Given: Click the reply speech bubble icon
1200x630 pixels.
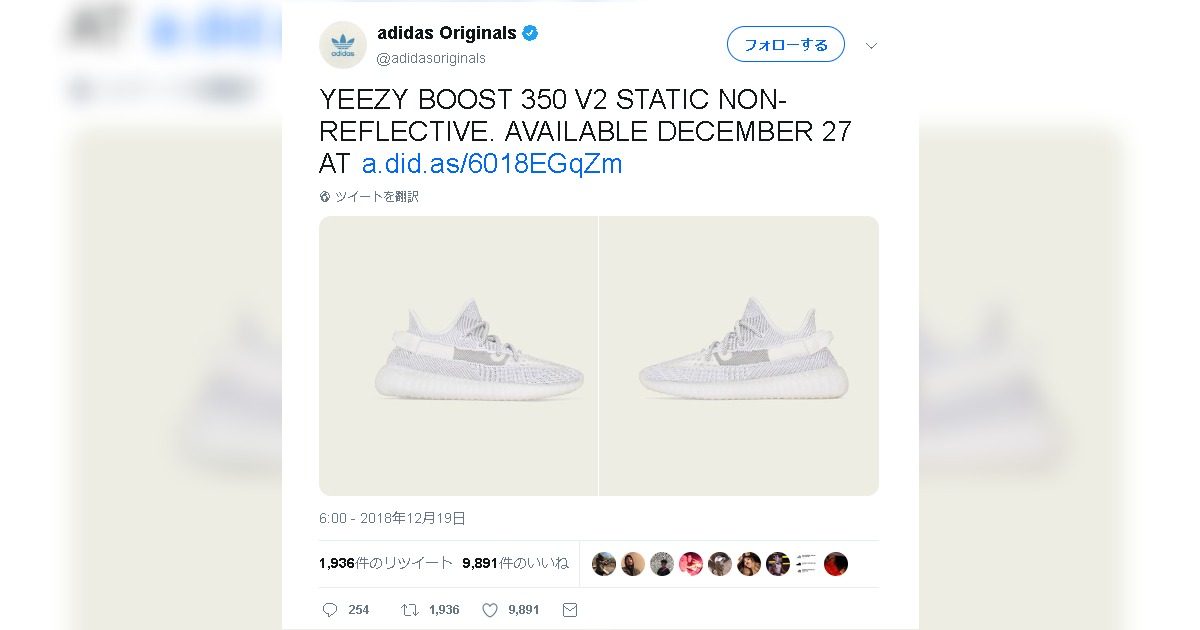Looking at the screenshot, I should pyautogui.click(x=330, y=609).
